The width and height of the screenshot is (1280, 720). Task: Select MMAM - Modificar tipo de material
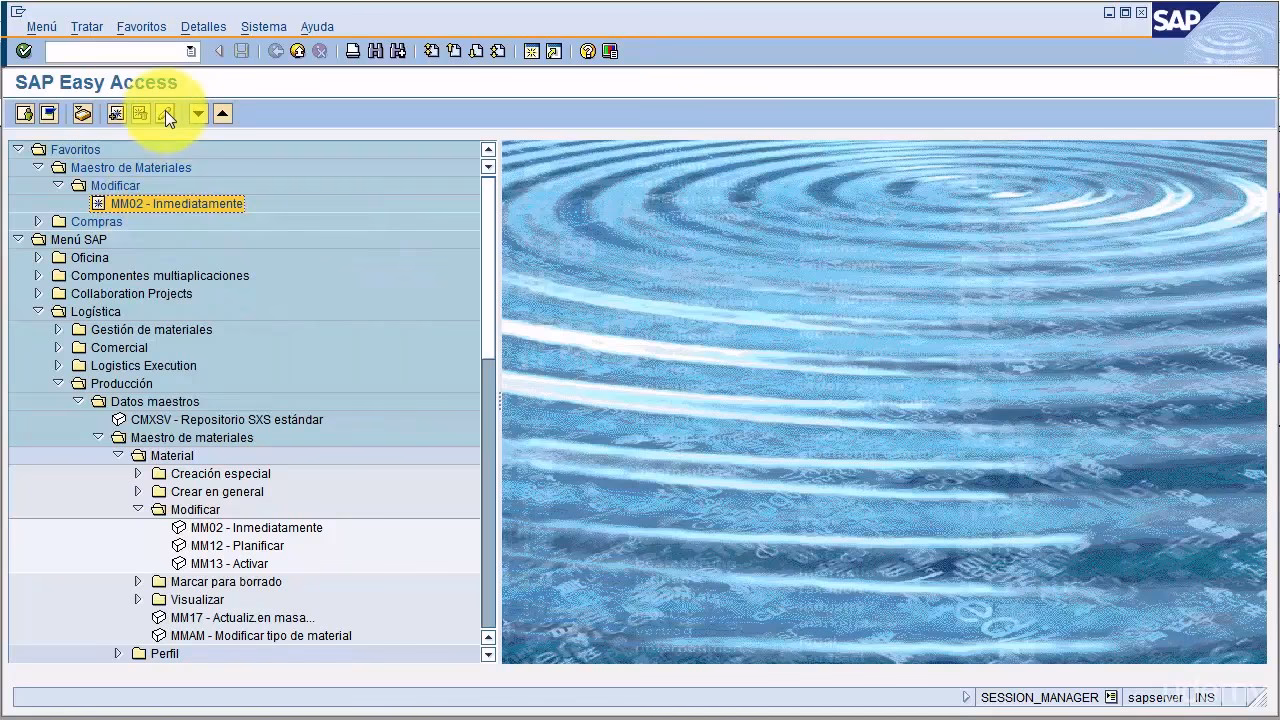tap(260, 636)
